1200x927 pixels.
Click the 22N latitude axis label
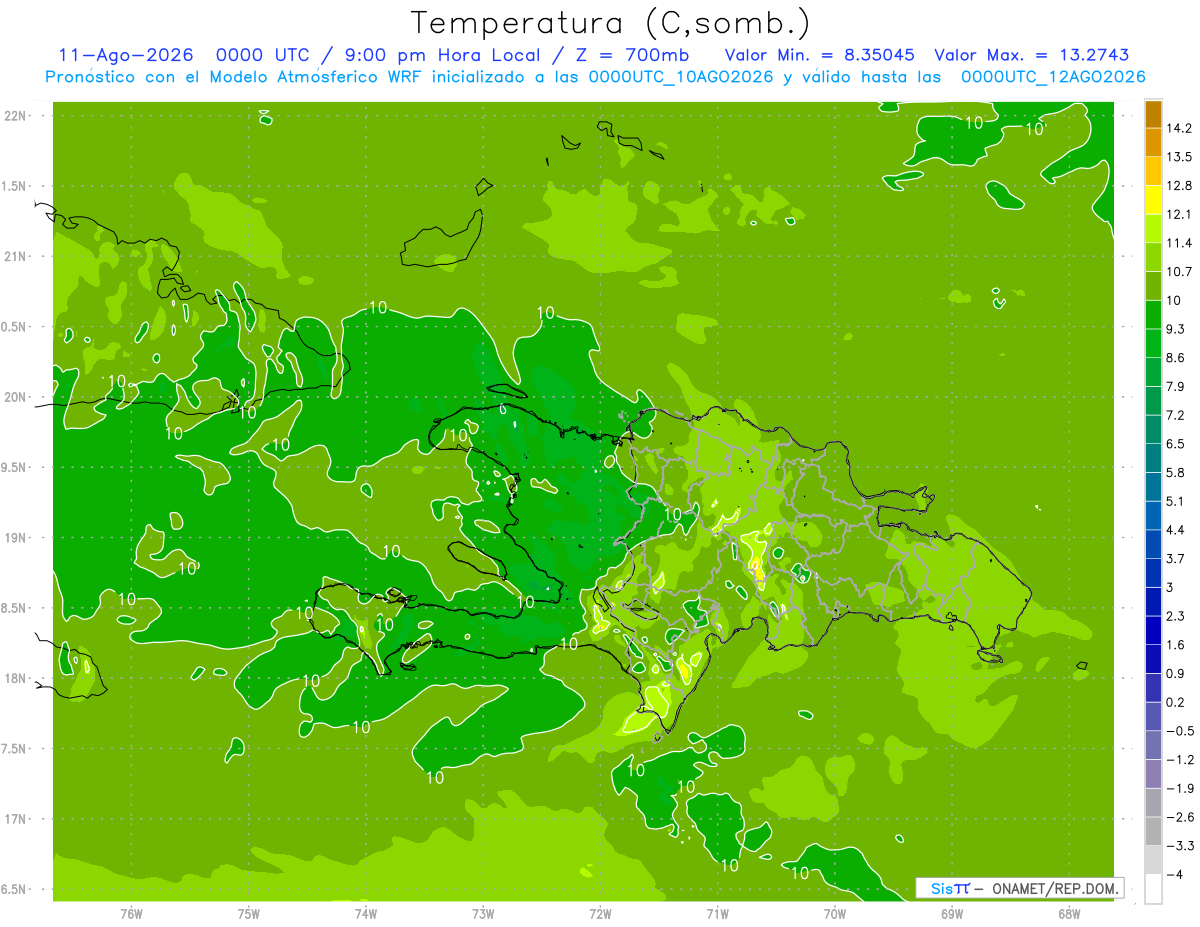(x=16, y=116)
